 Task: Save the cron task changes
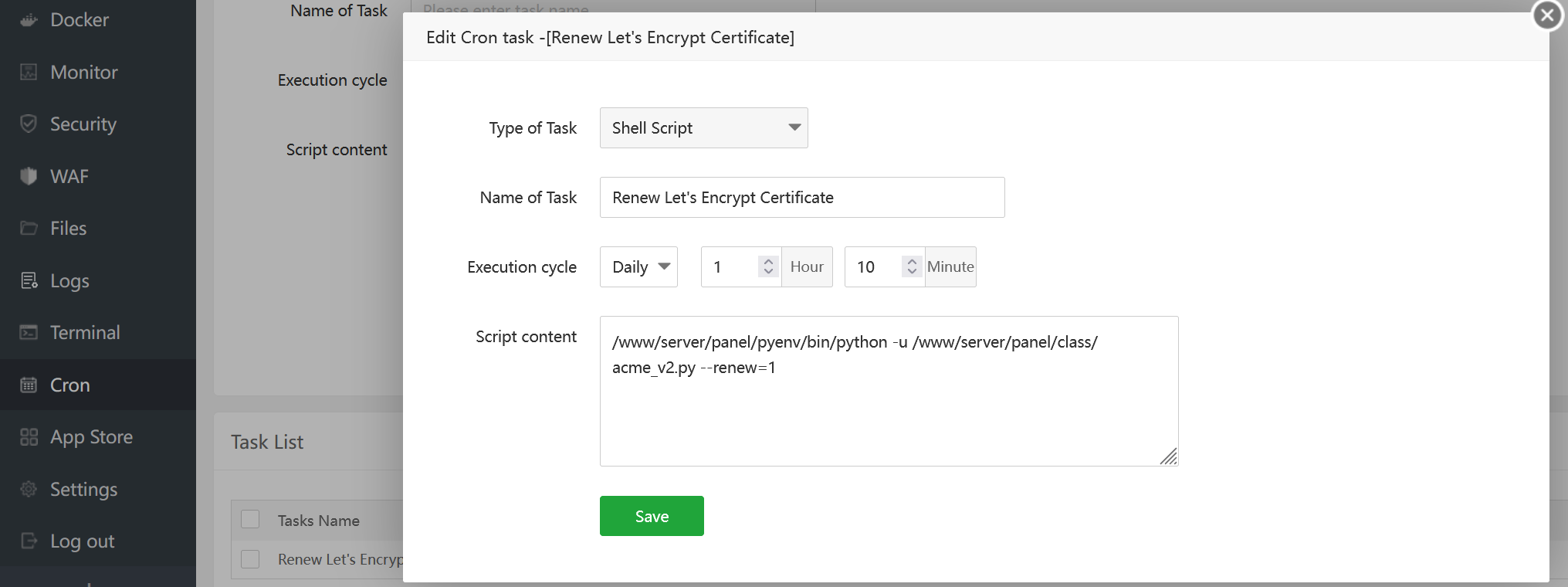pos(652,516)
